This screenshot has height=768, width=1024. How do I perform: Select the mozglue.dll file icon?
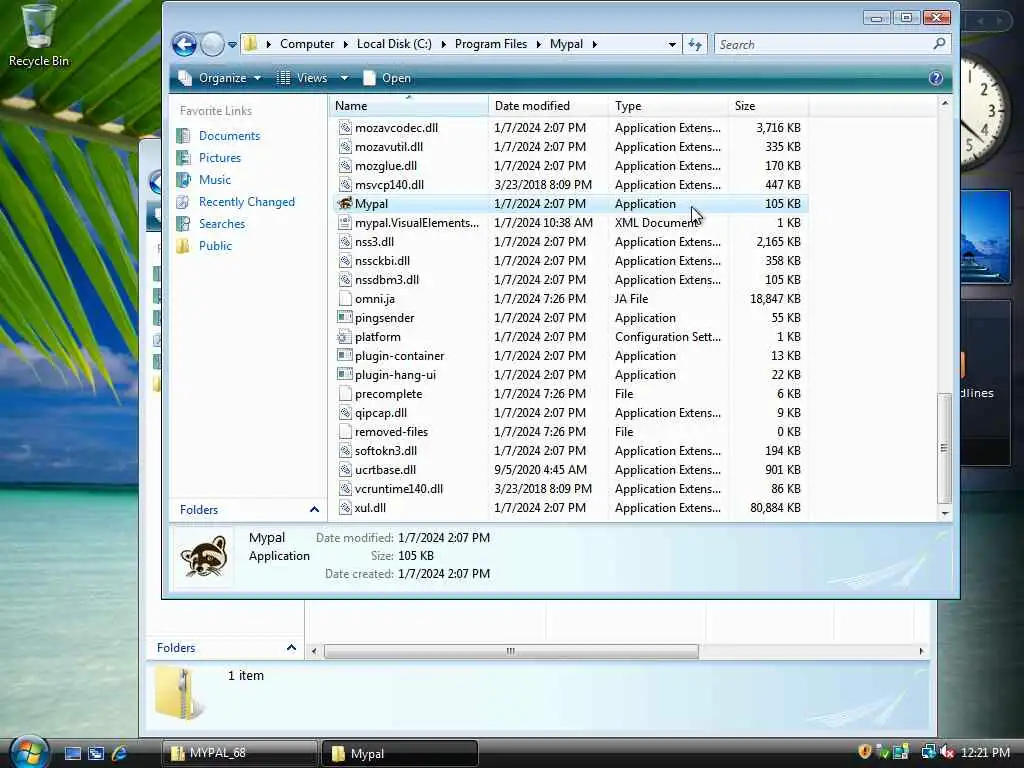345,166
